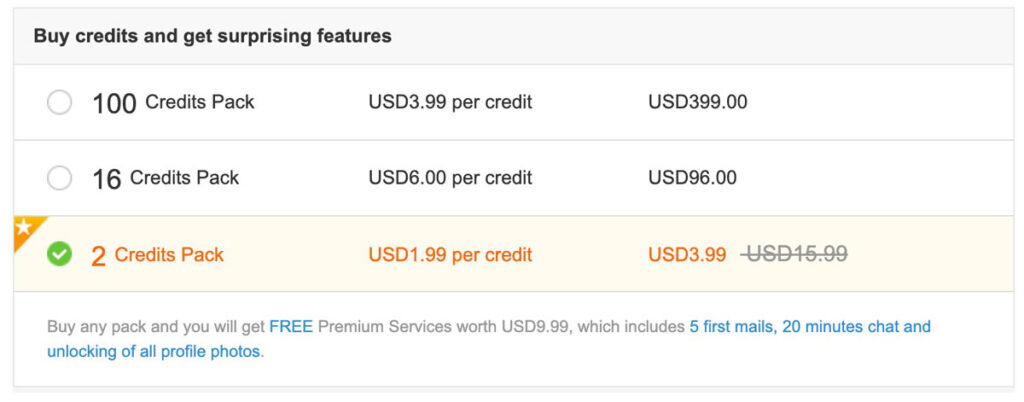This screenshot has width=1024, height=402.
Task: Open unlocking of all profile photos link
Action: coord(153,352)
